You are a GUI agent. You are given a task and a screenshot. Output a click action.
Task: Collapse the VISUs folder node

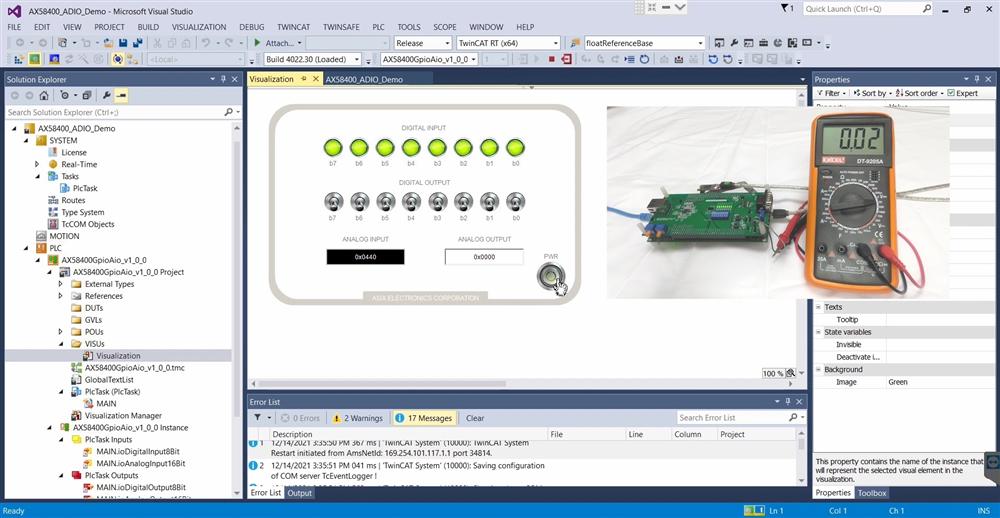pyautogui.click(x=61, y=344)
